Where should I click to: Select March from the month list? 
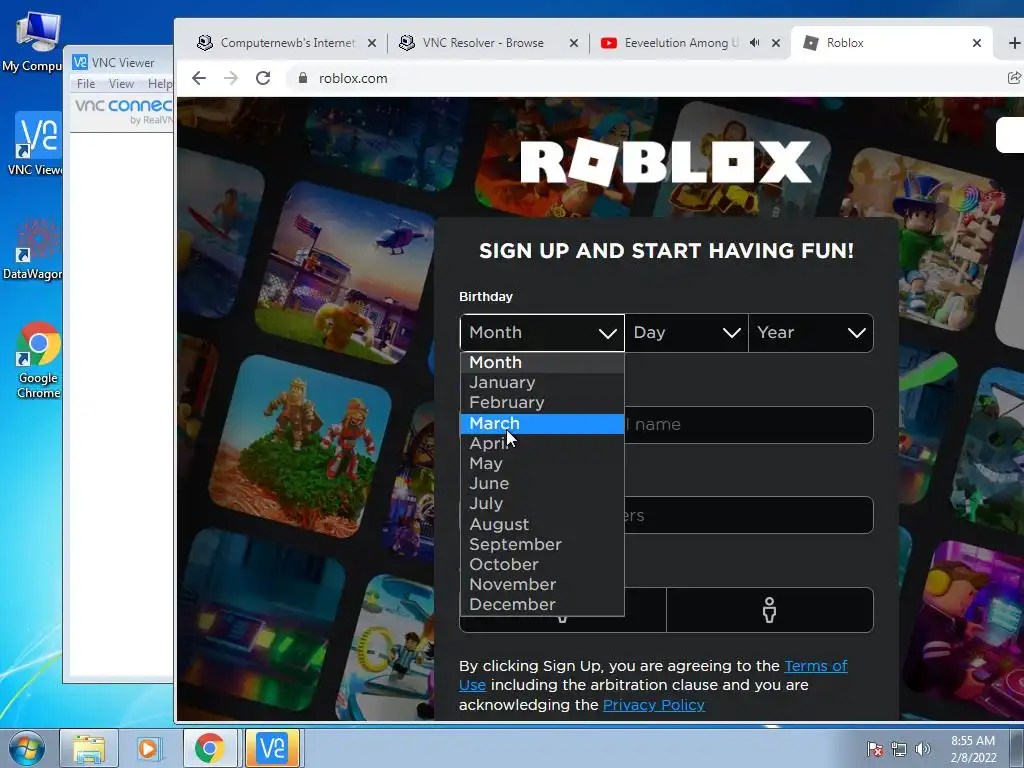click(x=542, y=423)
